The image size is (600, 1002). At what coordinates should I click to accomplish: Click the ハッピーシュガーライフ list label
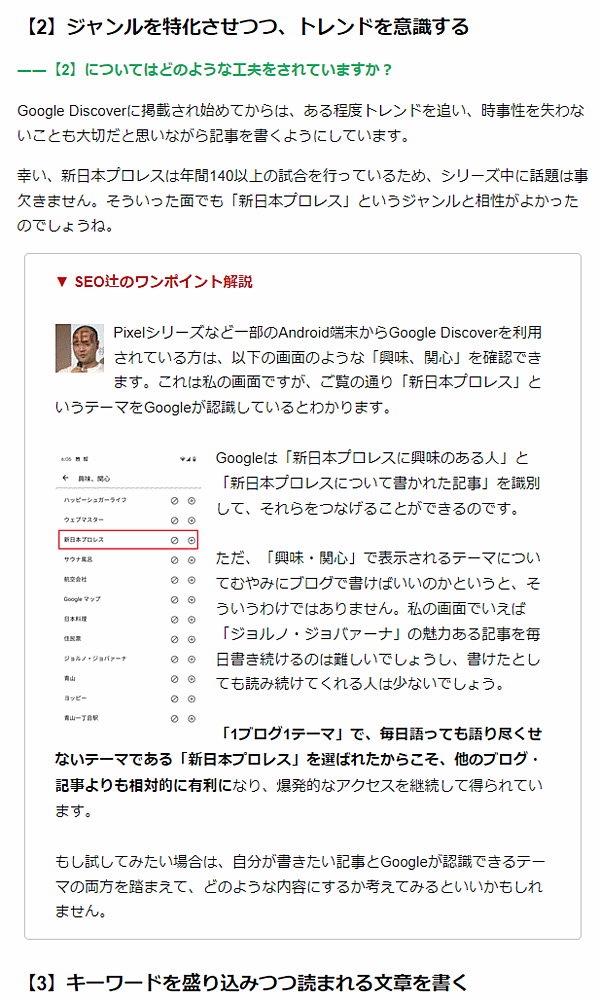click(x=95, y=500)
